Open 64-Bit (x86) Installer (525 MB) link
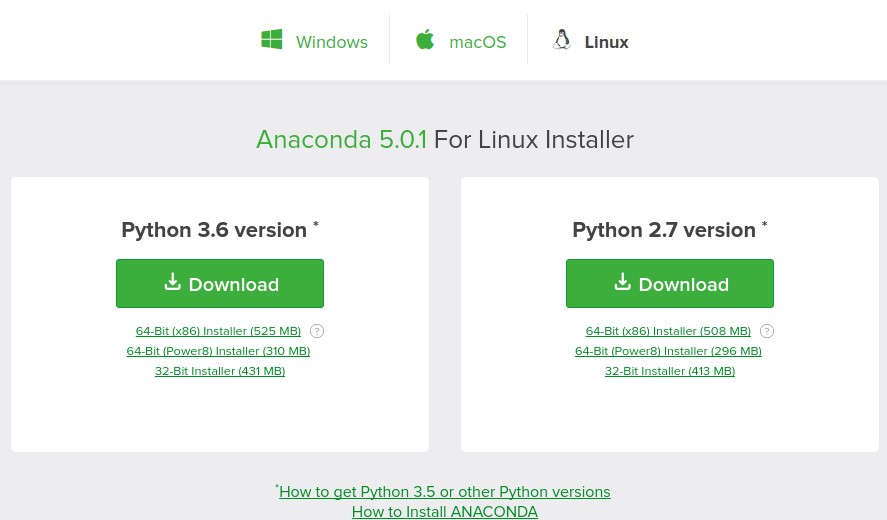Screen dimensions: 887x520 click(218, 331)
